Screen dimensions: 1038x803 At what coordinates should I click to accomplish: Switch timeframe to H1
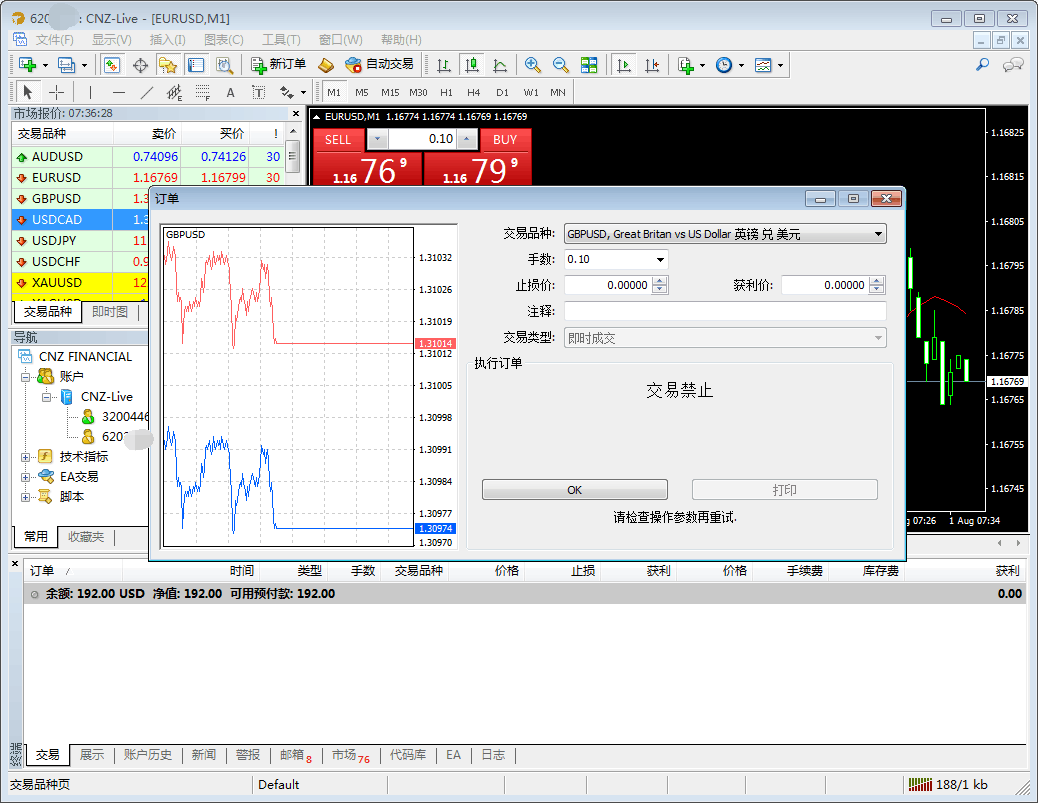point(446,92)
